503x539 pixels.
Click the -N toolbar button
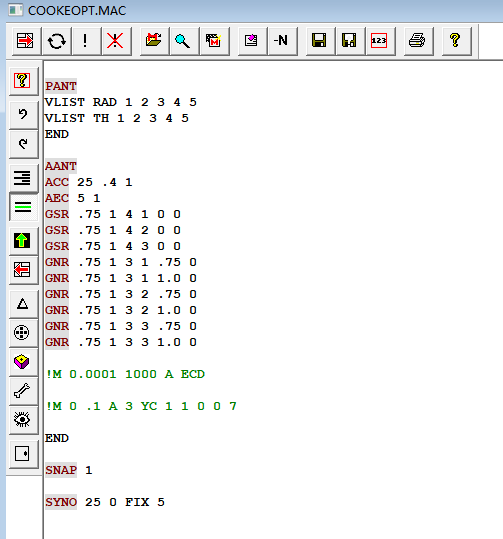282,41
